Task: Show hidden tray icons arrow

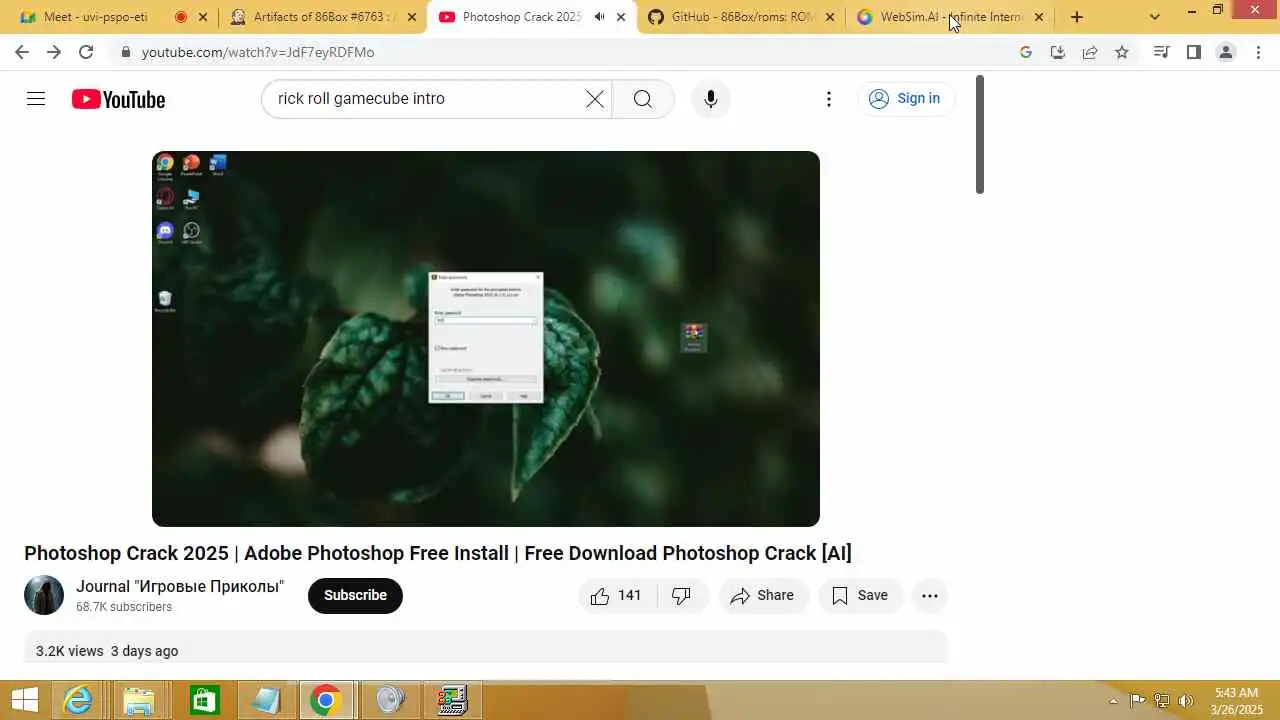Action: (1113, 700)
